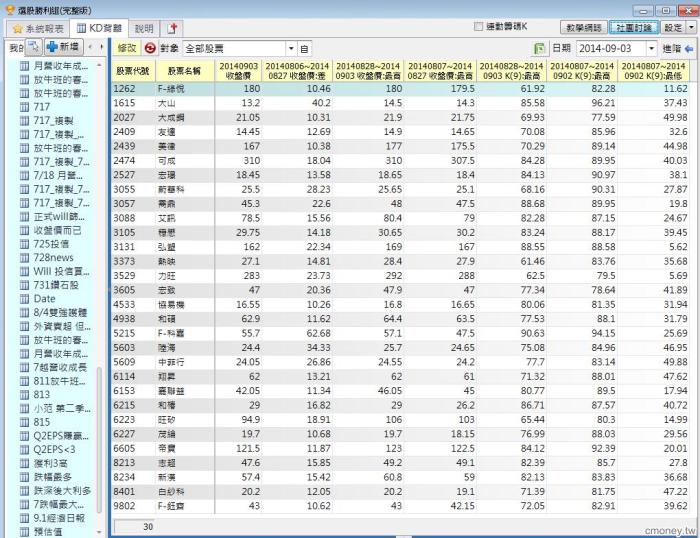Switch to the KD背離 tab
The width and height of the screenshot is (700, 538).
click(100, 28)
